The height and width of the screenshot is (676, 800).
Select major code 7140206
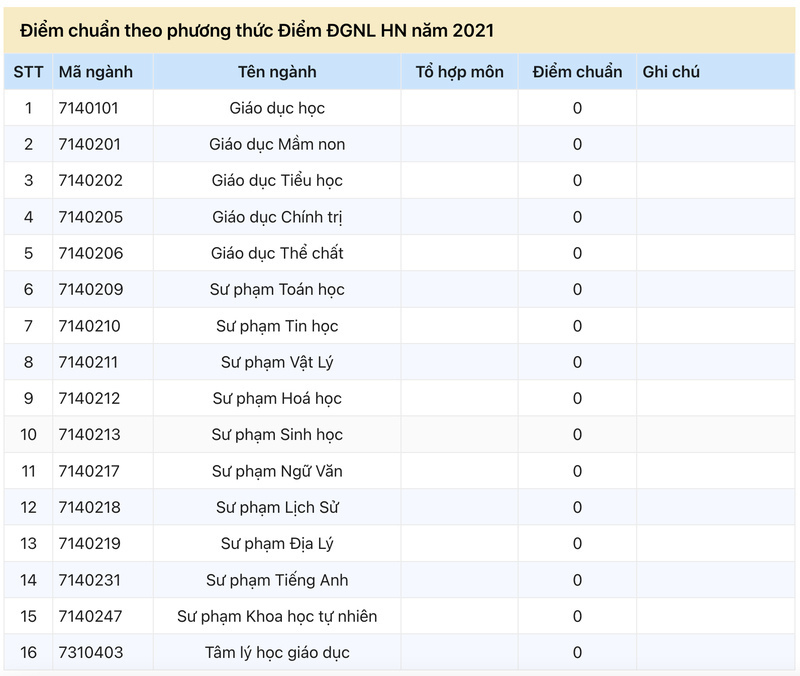91,254
